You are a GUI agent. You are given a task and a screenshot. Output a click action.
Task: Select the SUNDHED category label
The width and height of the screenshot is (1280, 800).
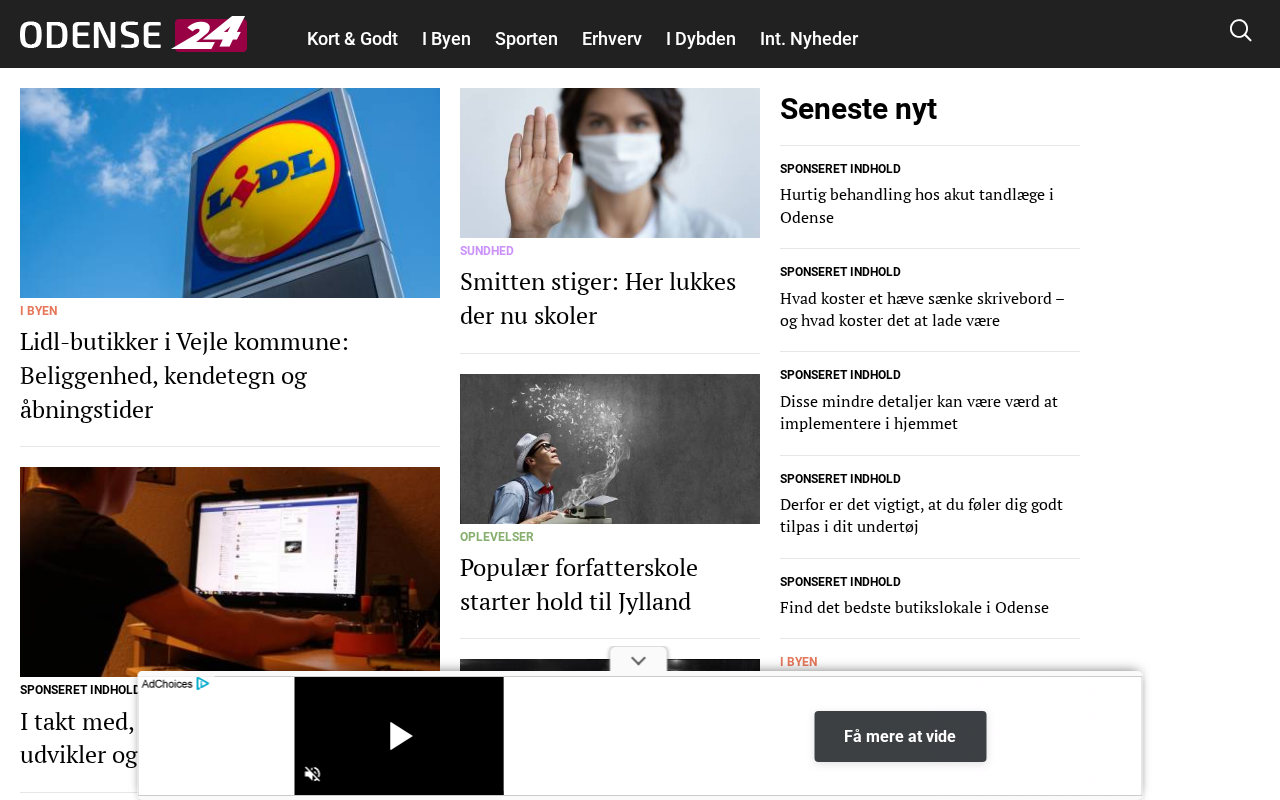point(487,251)
